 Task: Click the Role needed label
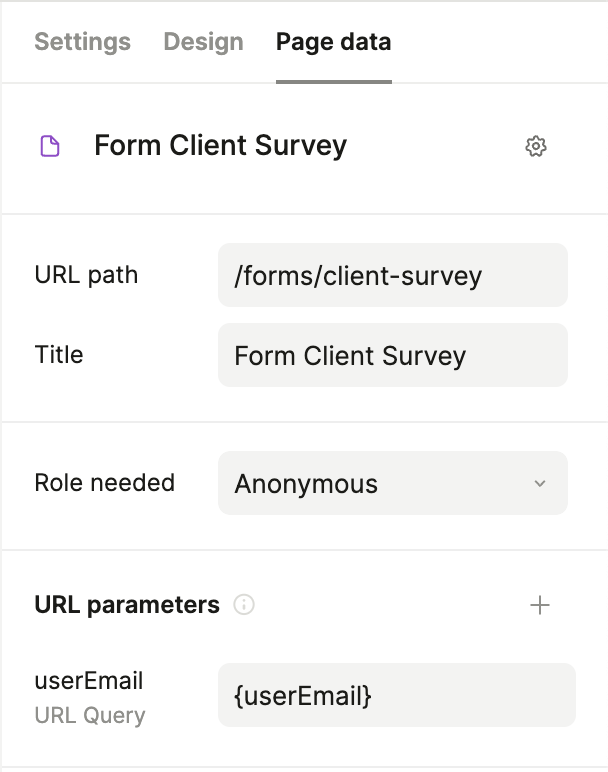(104, 483)
